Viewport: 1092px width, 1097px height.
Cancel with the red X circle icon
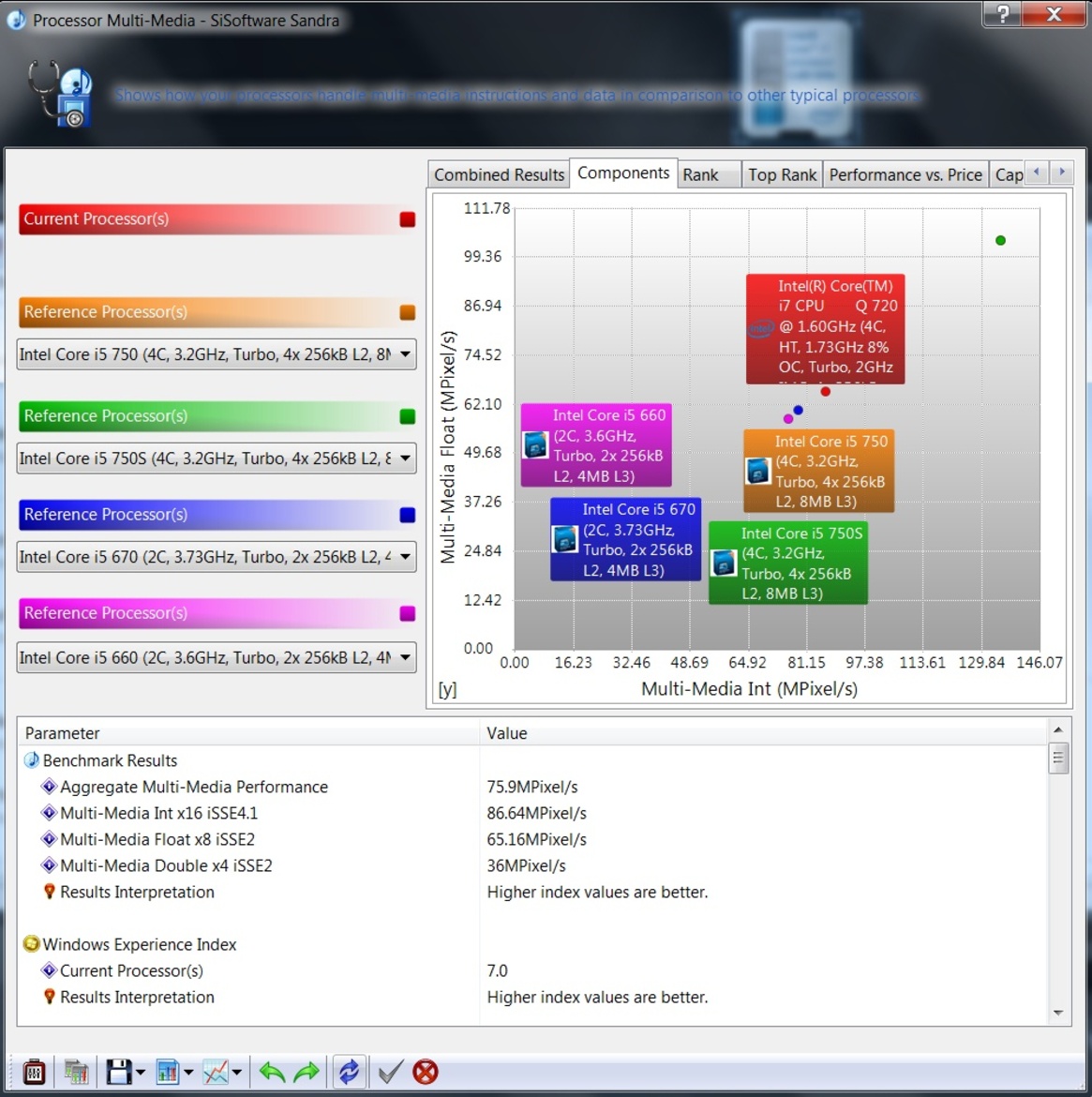point(426,1072)
